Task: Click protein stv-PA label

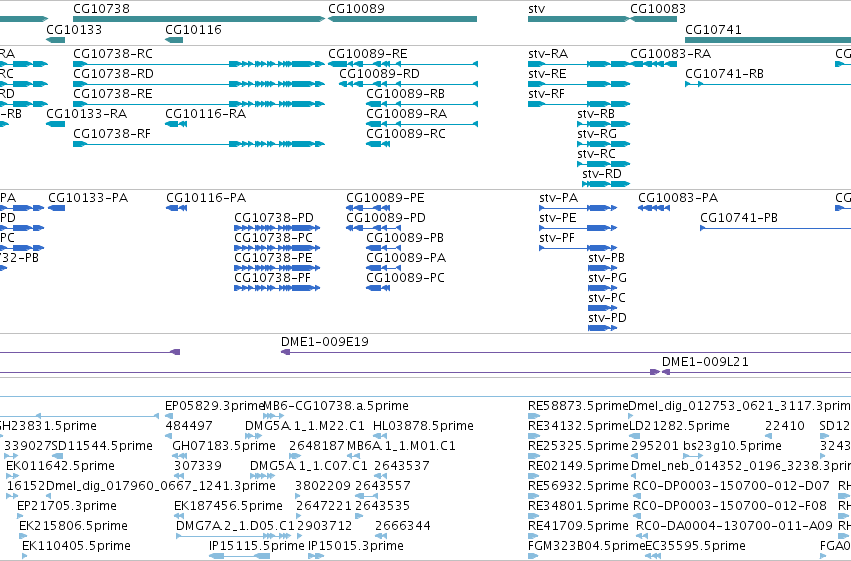Action: [558, 197]
